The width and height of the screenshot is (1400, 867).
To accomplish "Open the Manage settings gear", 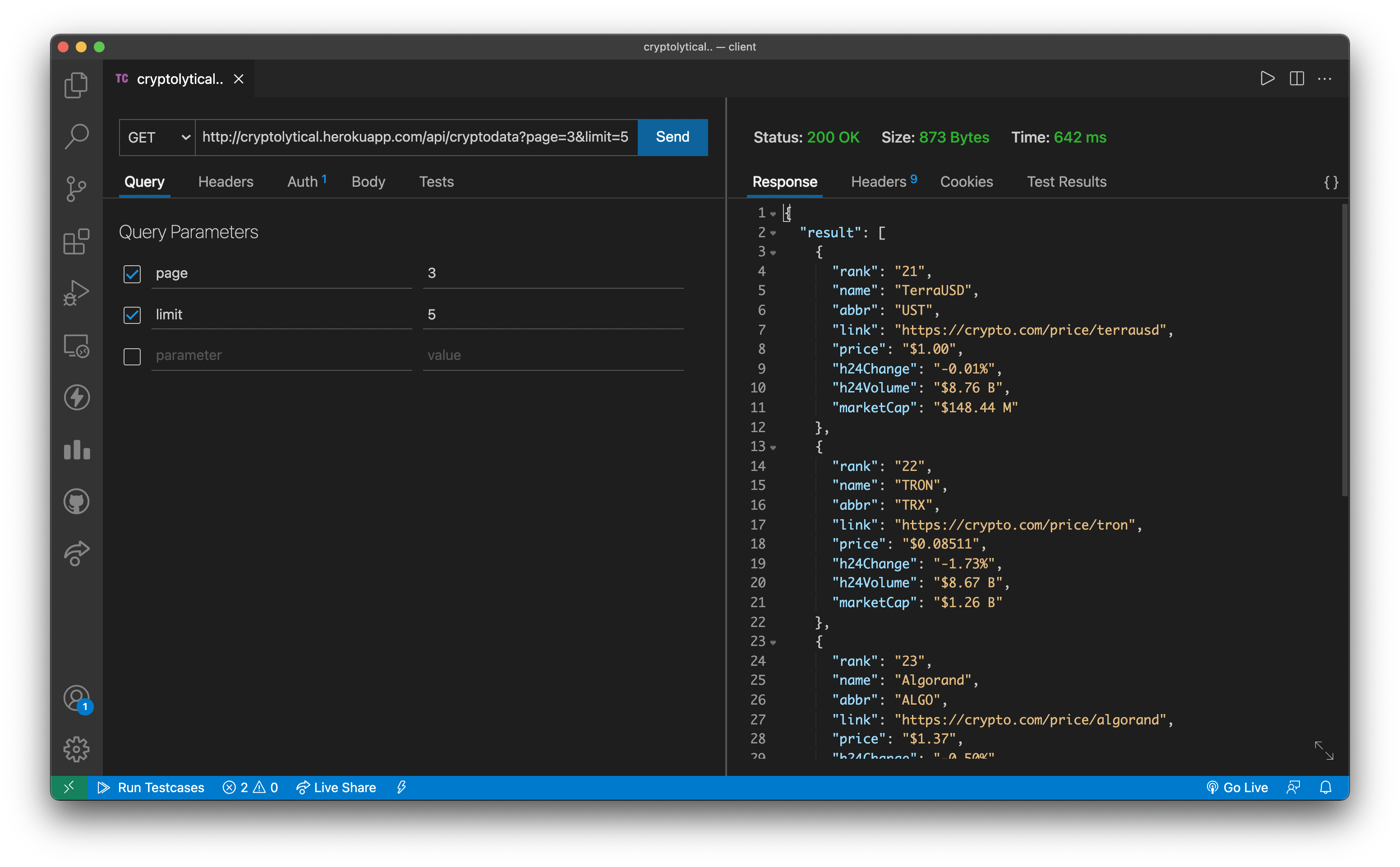I will 76,749.
